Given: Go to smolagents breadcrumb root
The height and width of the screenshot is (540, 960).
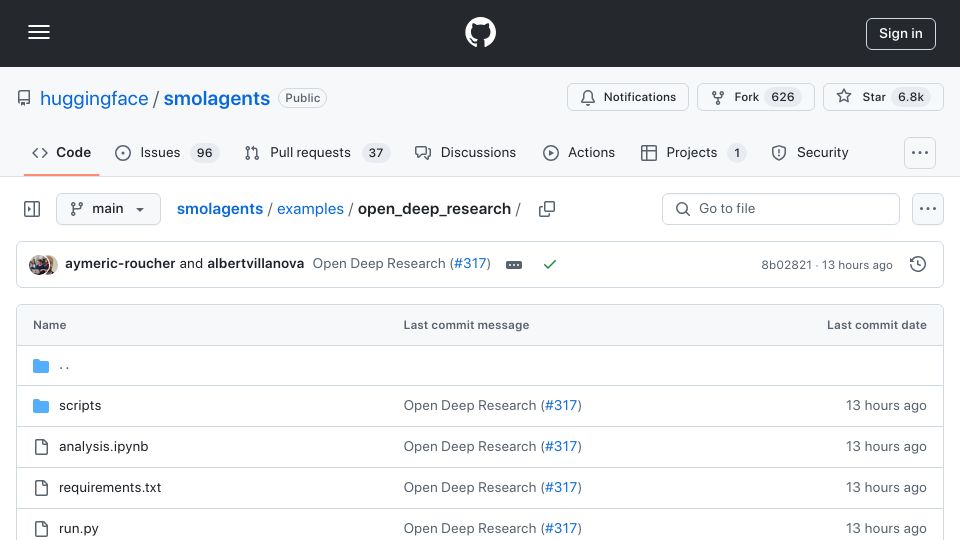Looking at the screenshot, I should click(220, 209).
